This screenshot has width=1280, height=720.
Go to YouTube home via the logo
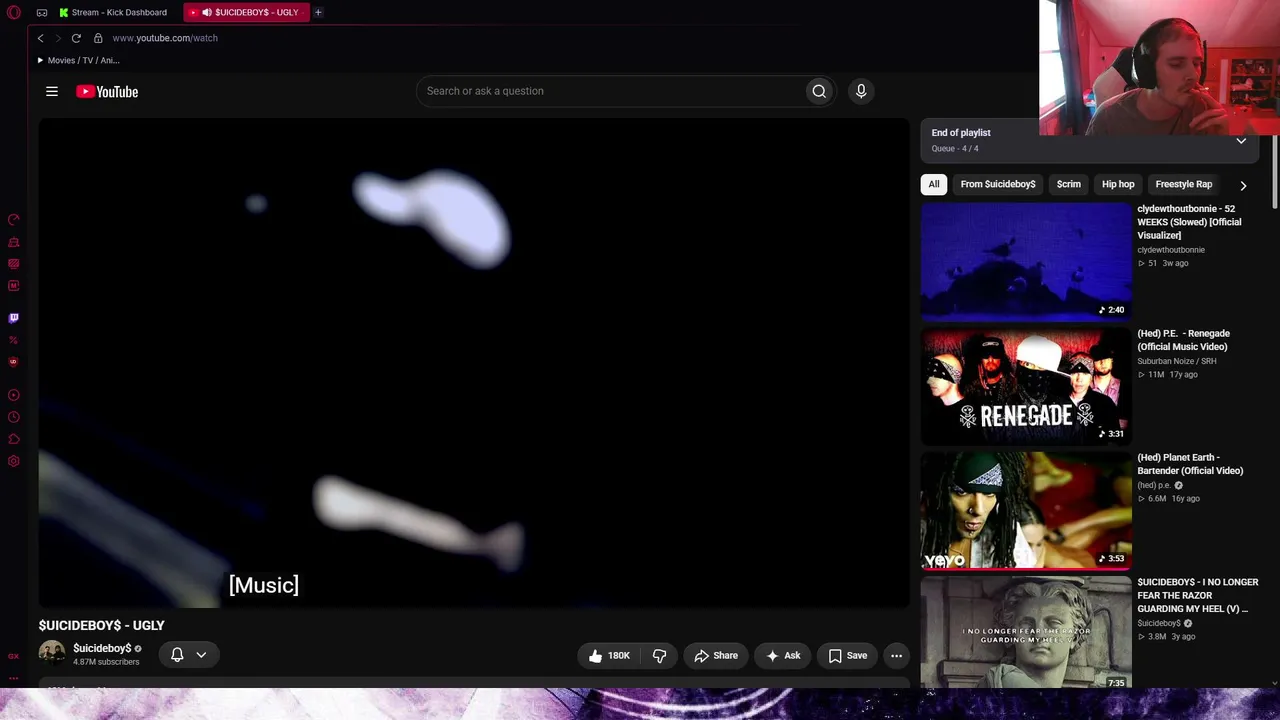107,92
